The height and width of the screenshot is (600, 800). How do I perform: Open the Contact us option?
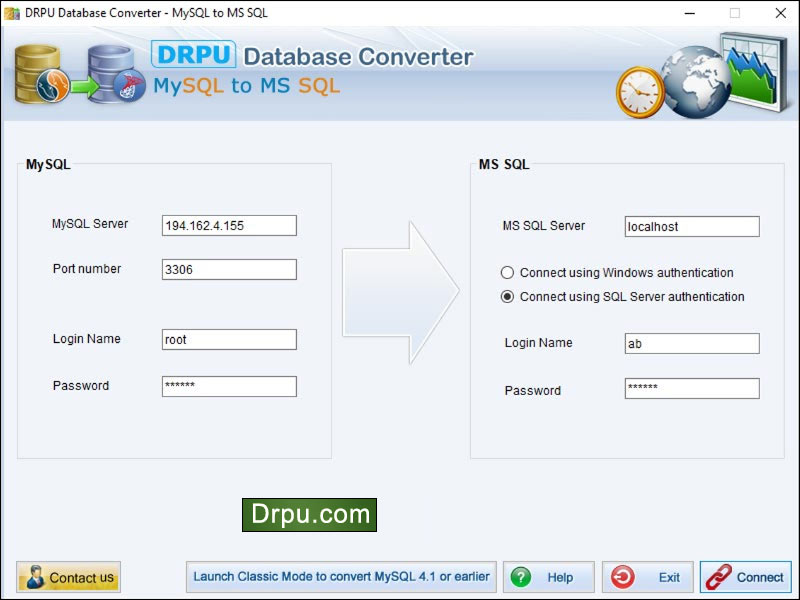68,577
